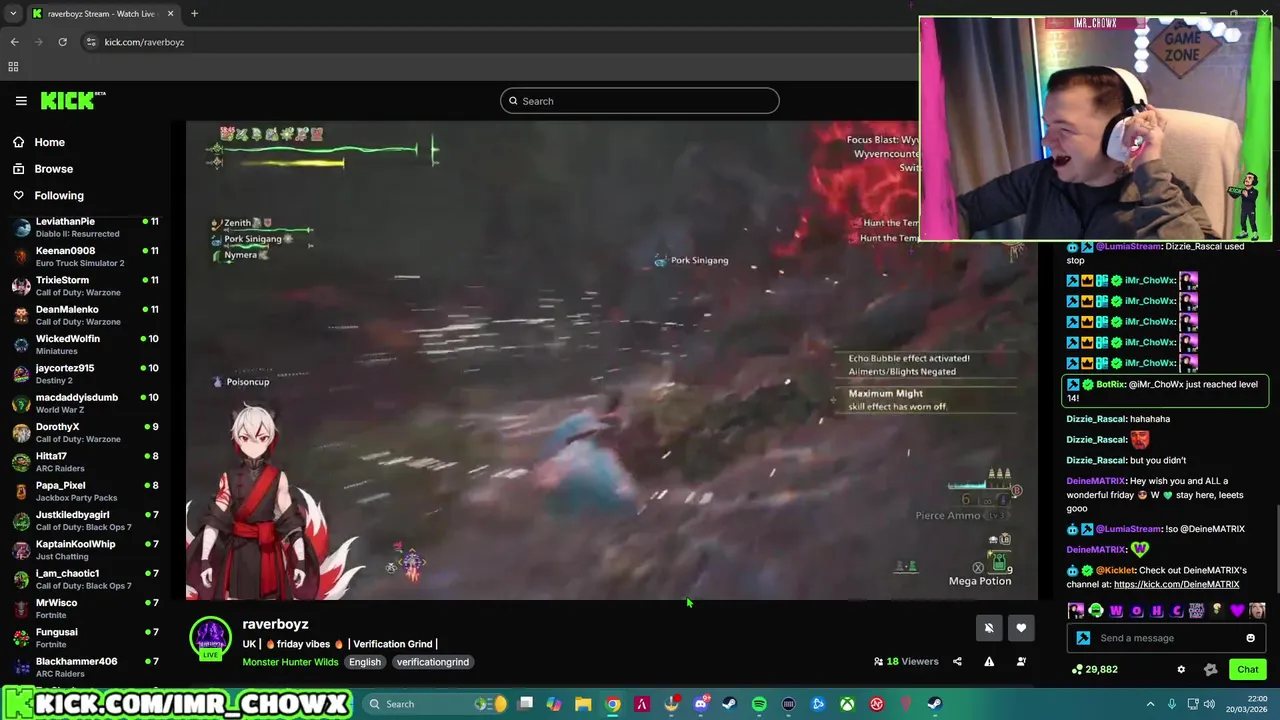Image resolution: width=1280 pixels, height=720 pixels.
Task: Open WickedWolfin channel from sidebar
Action: 85,345
